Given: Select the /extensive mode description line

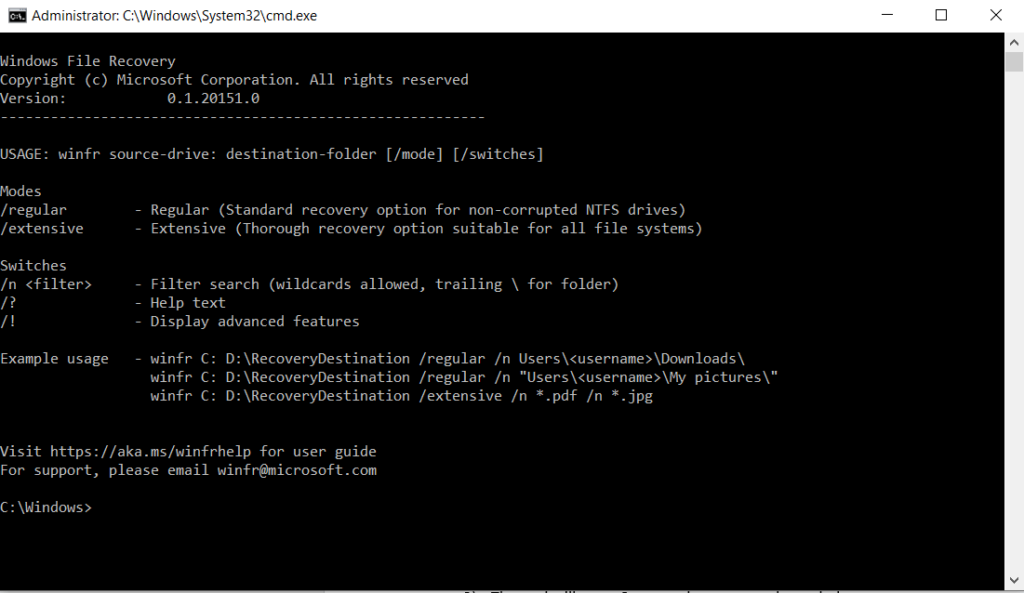Looking at the screenshot, I should pyautogui.click(x=350, y=228).
